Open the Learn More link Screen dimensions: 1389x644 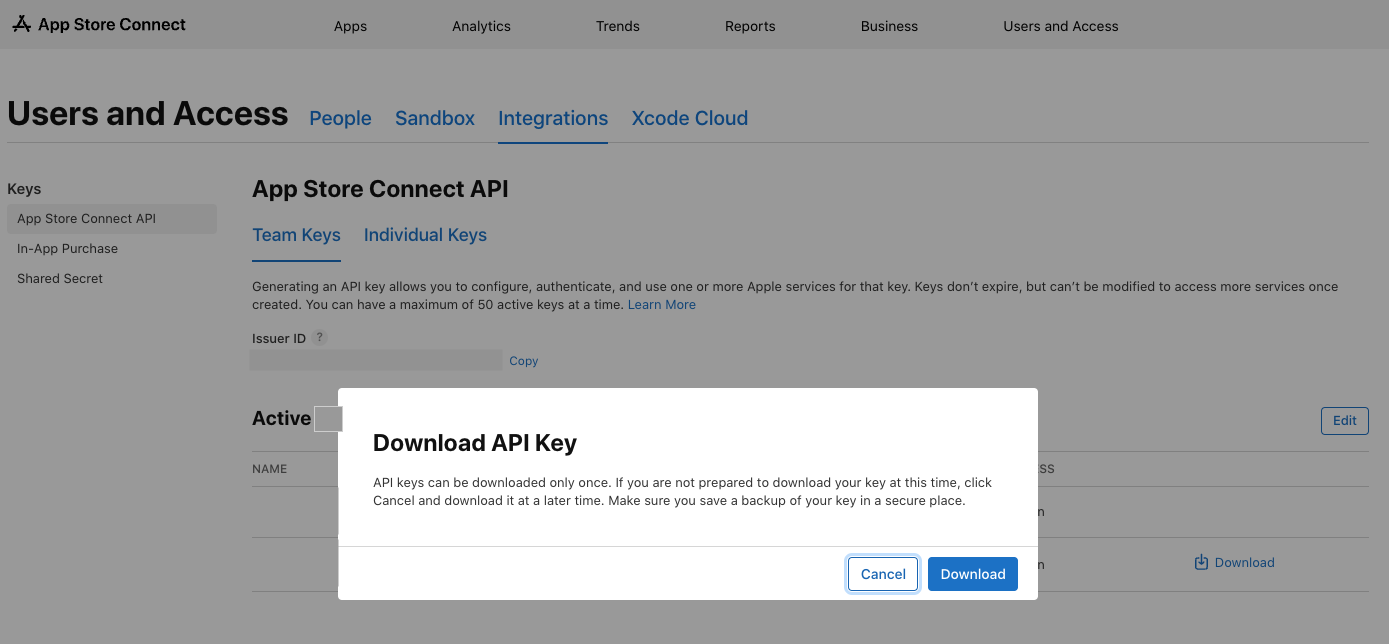click(x=662, y=305)
